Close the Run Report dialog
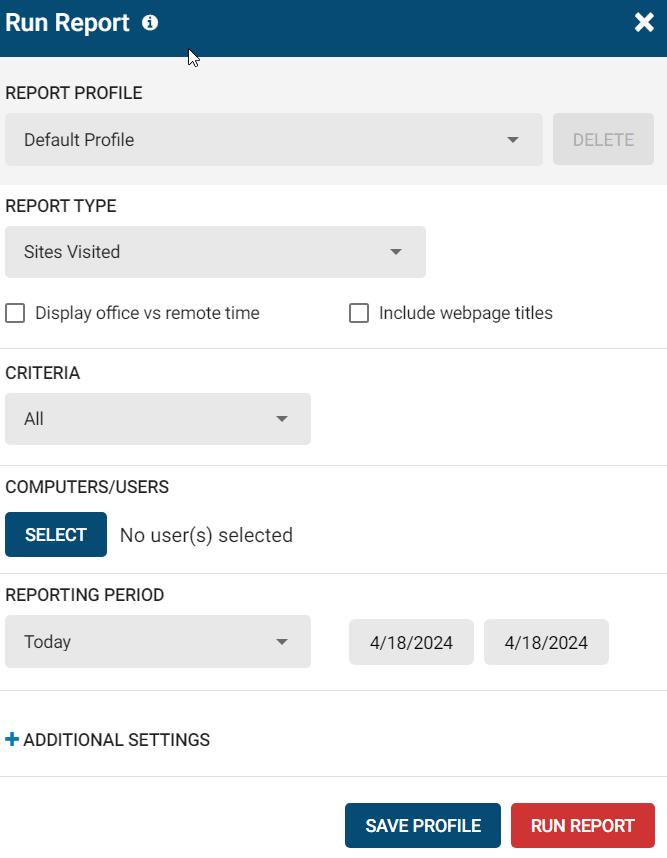The image size is (667, 858). pos(644,22)
